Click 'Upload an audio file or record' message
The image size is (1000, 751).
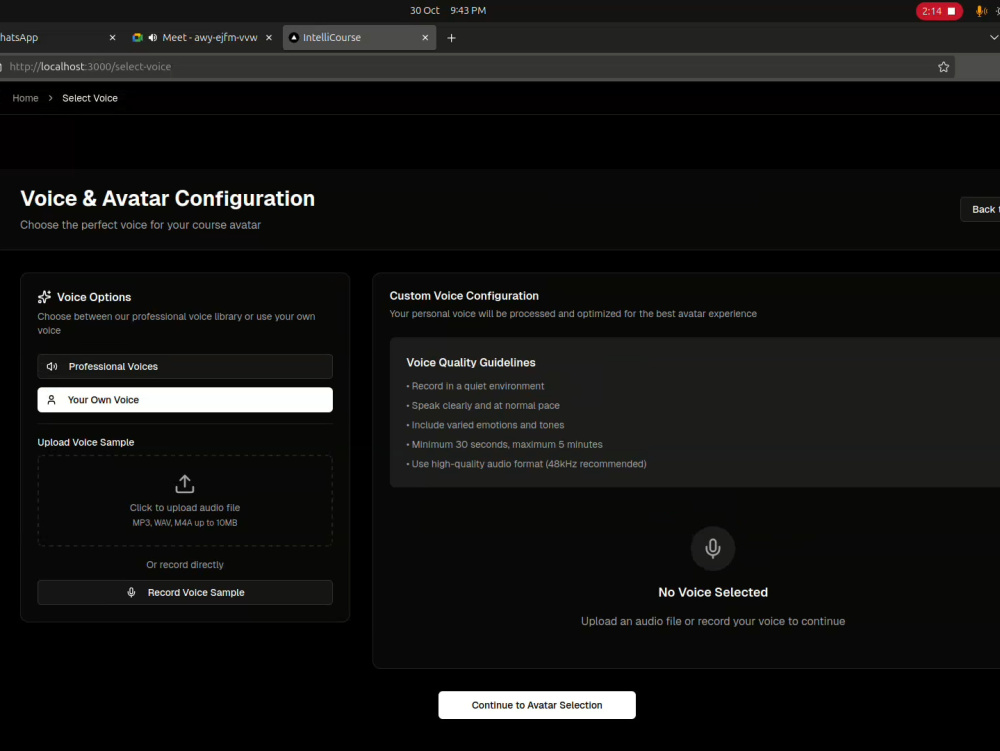point(713,622)
